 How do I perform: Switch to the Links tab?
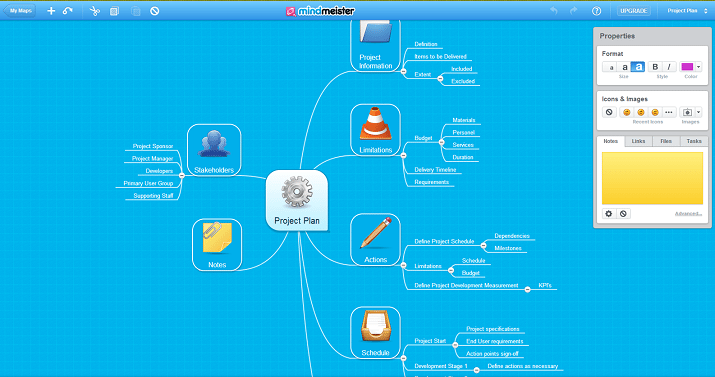click(638, 141)
